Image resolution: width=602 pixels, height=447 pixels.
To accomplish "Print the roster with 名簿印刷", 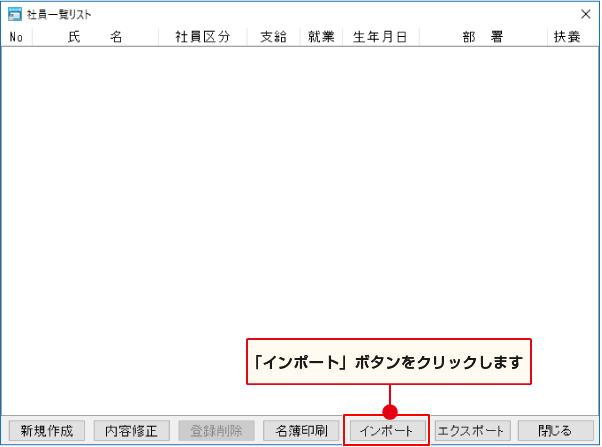I will pyautogui.click(x=301, y=430).
